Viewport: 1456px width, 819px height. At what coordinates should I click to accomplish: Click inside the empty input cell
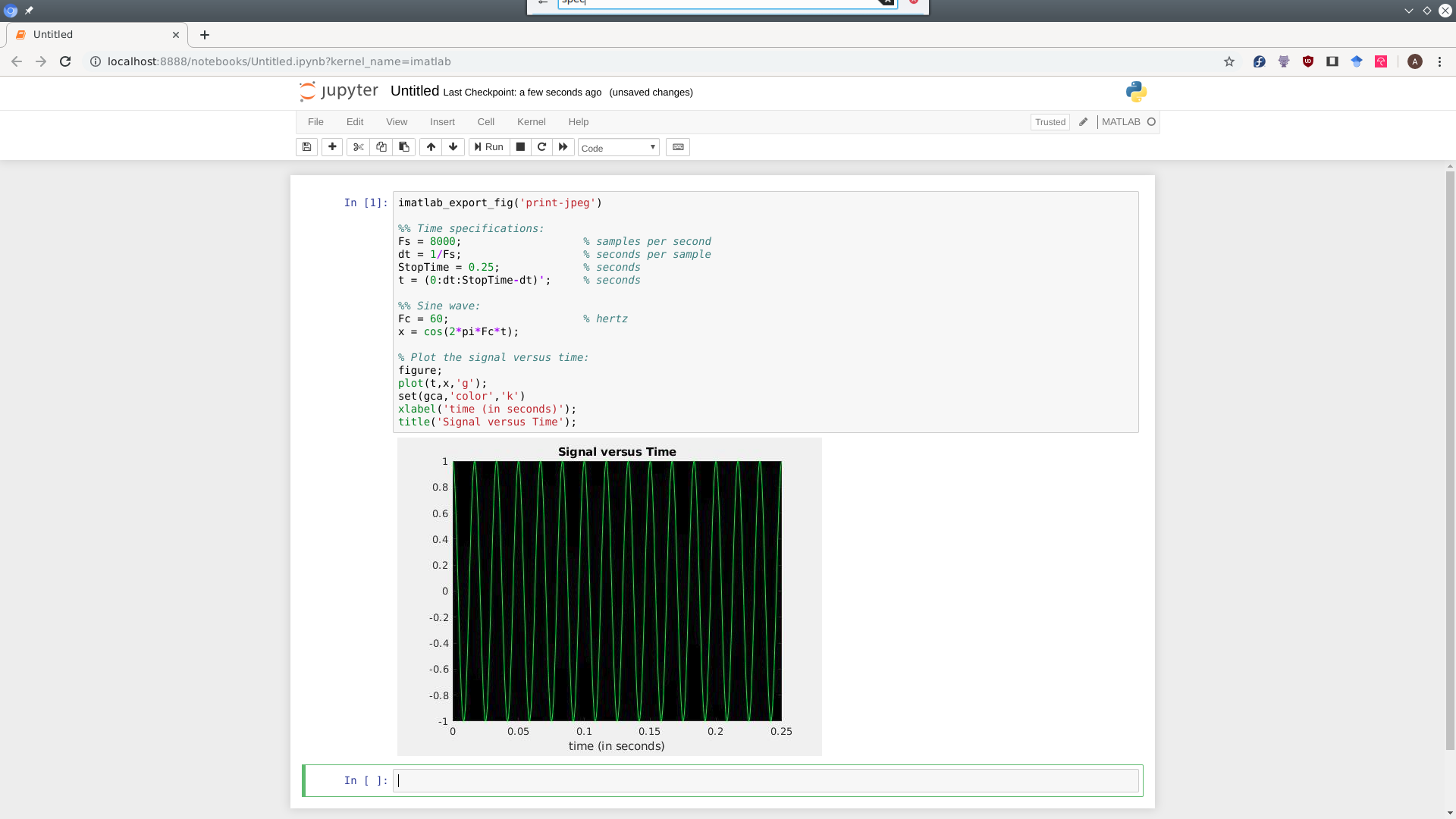[x=758, y=780]
